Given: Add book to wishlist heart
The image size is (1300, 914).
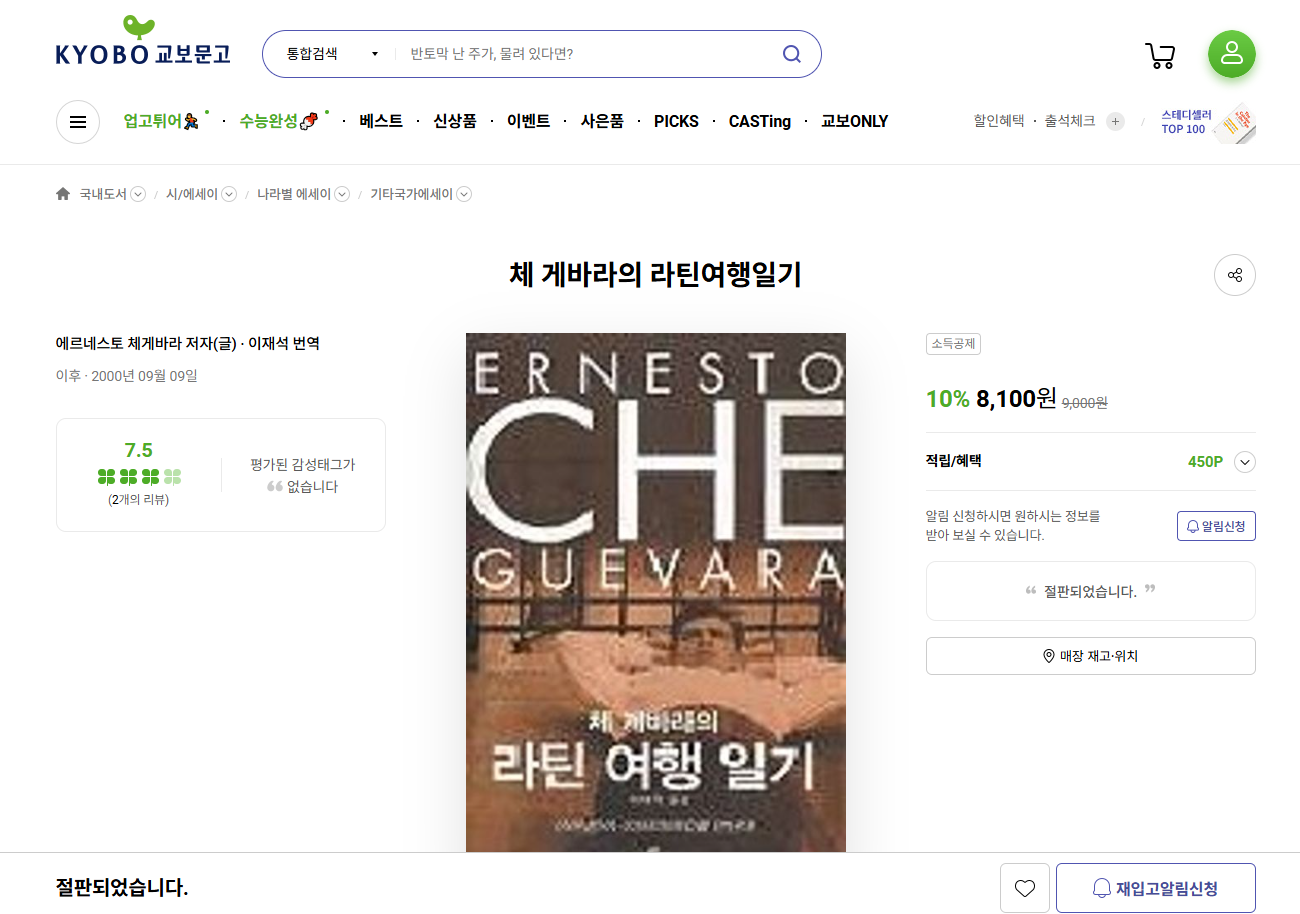Looking at the screenshot, I should [1025, 888].
